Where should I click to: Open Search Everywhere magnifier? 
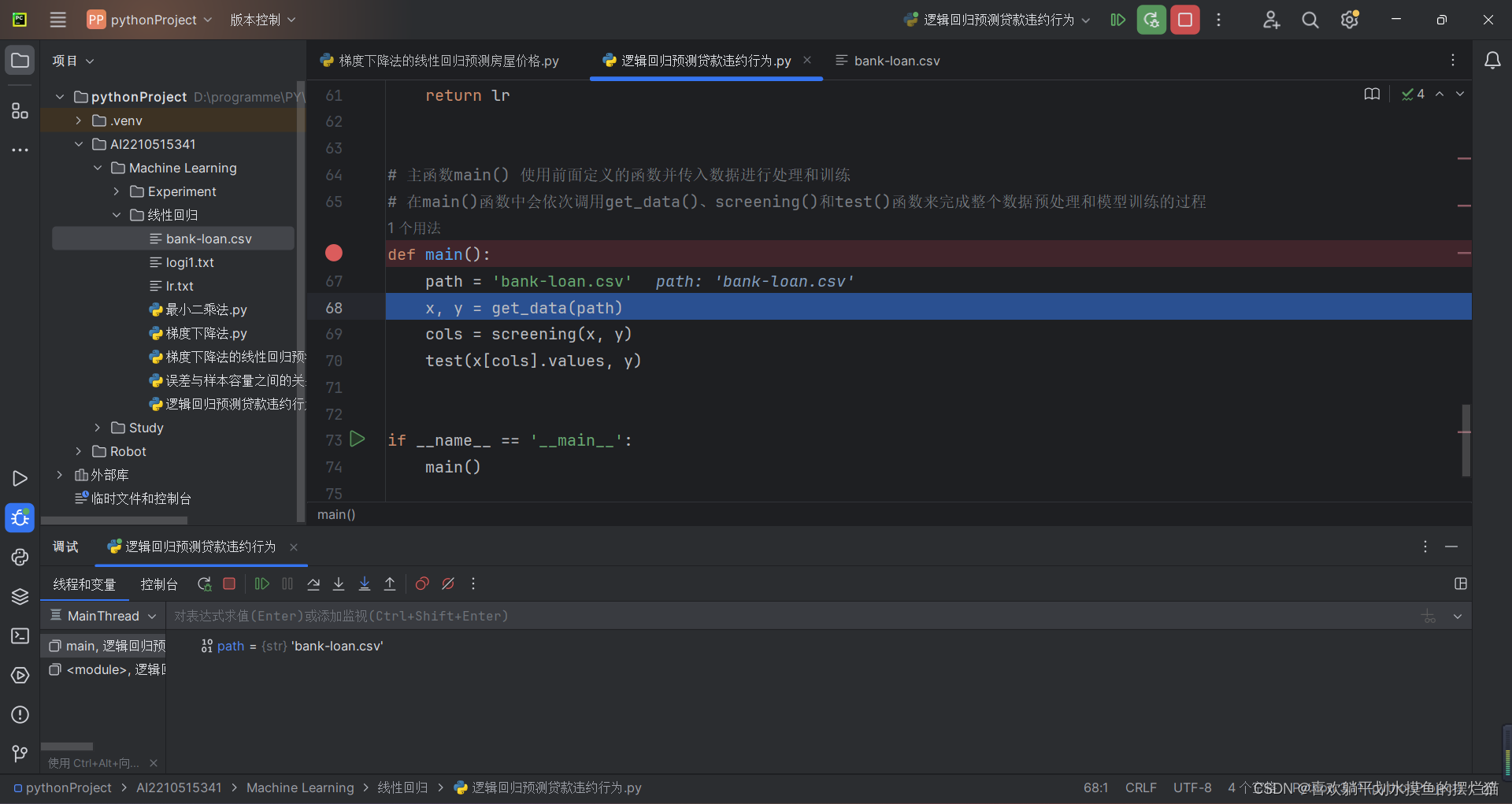point(1310,20)
